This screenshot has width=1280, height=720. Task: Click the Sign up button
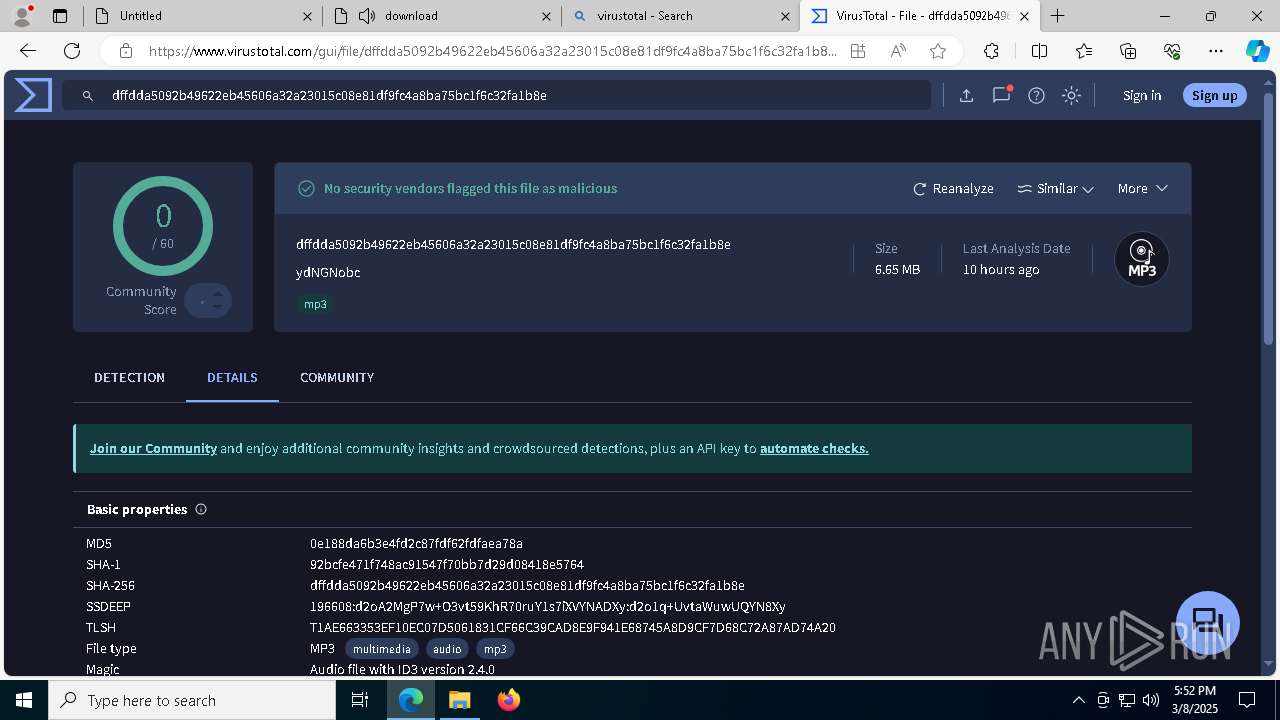[1214, 95]
